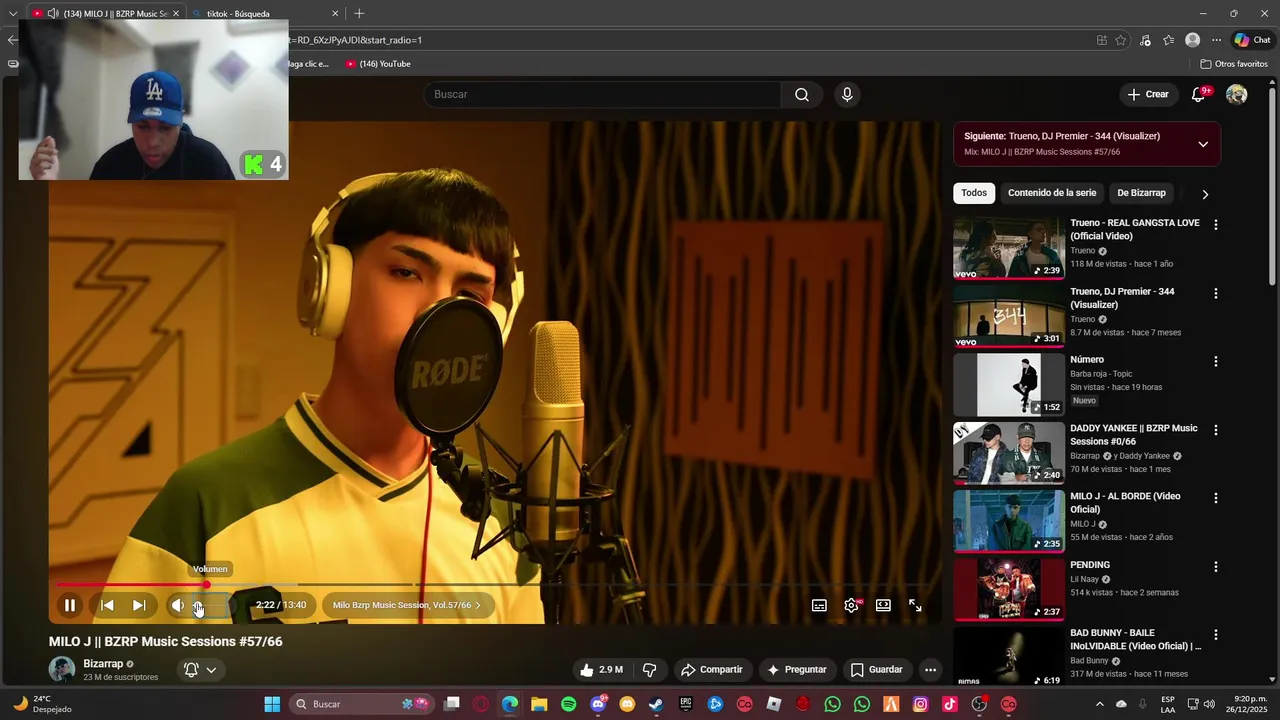The height and width of the screenshot is (720, 1280).
Task: Open TikTok from the taskbar
Action: pyautogui.click(x=950, y=704)
